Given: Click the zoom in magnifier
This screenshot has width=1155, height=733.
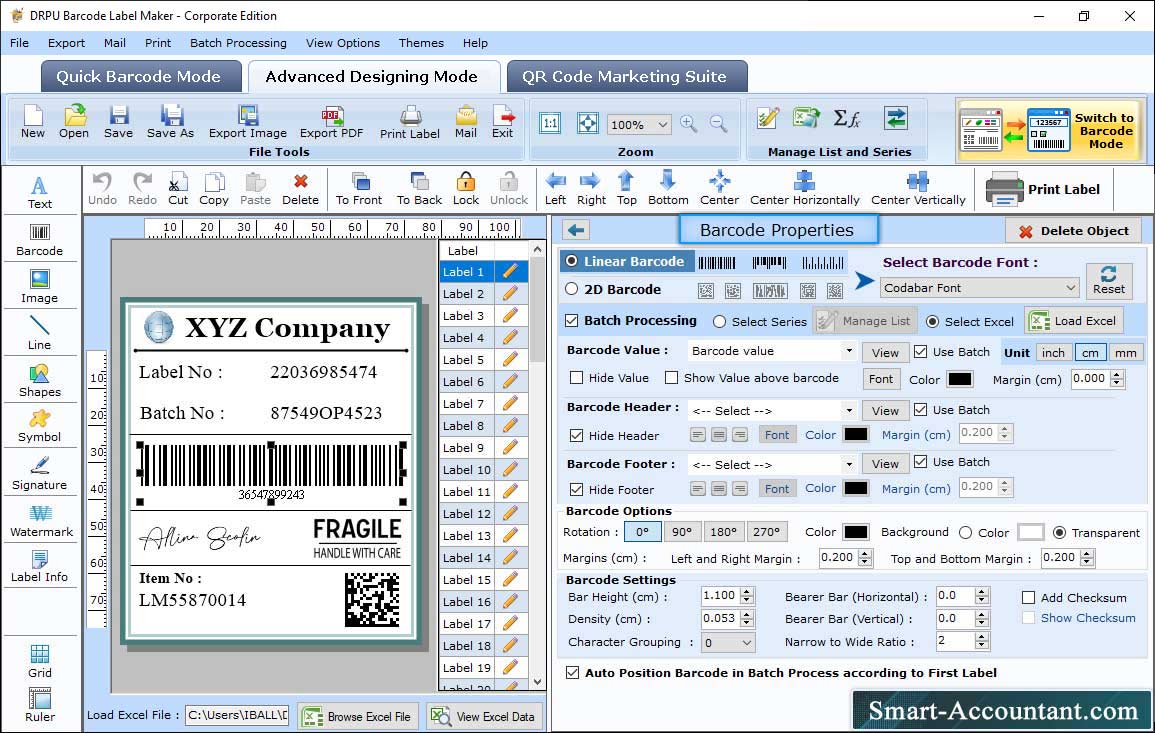Looking at the screenshot, I should point(689,124).
